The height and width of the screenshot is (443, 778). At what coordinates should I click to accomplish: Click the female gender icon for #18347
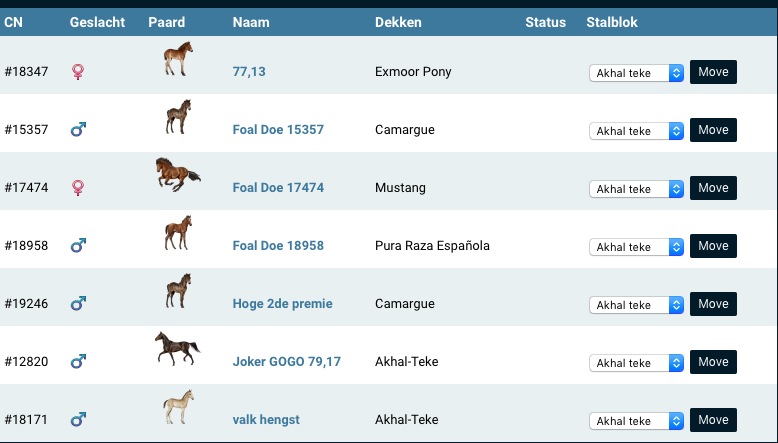click(78, 72)
